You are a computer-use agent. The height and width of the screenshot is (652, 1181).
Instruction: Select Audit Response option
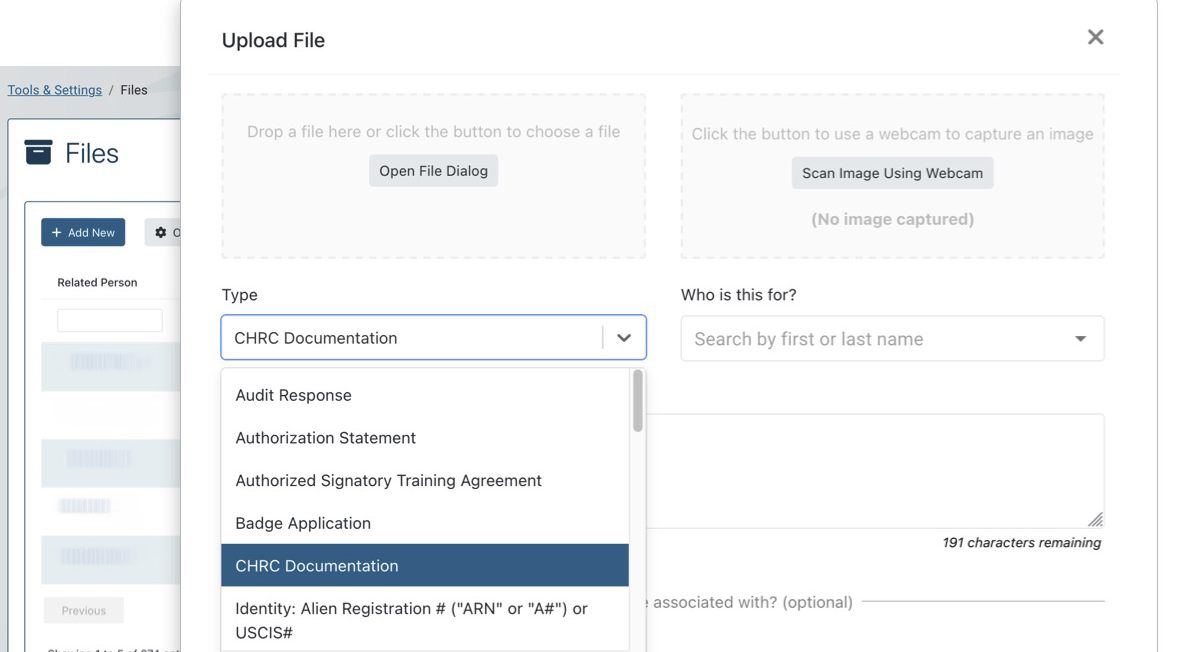click(x=293, y=395)
